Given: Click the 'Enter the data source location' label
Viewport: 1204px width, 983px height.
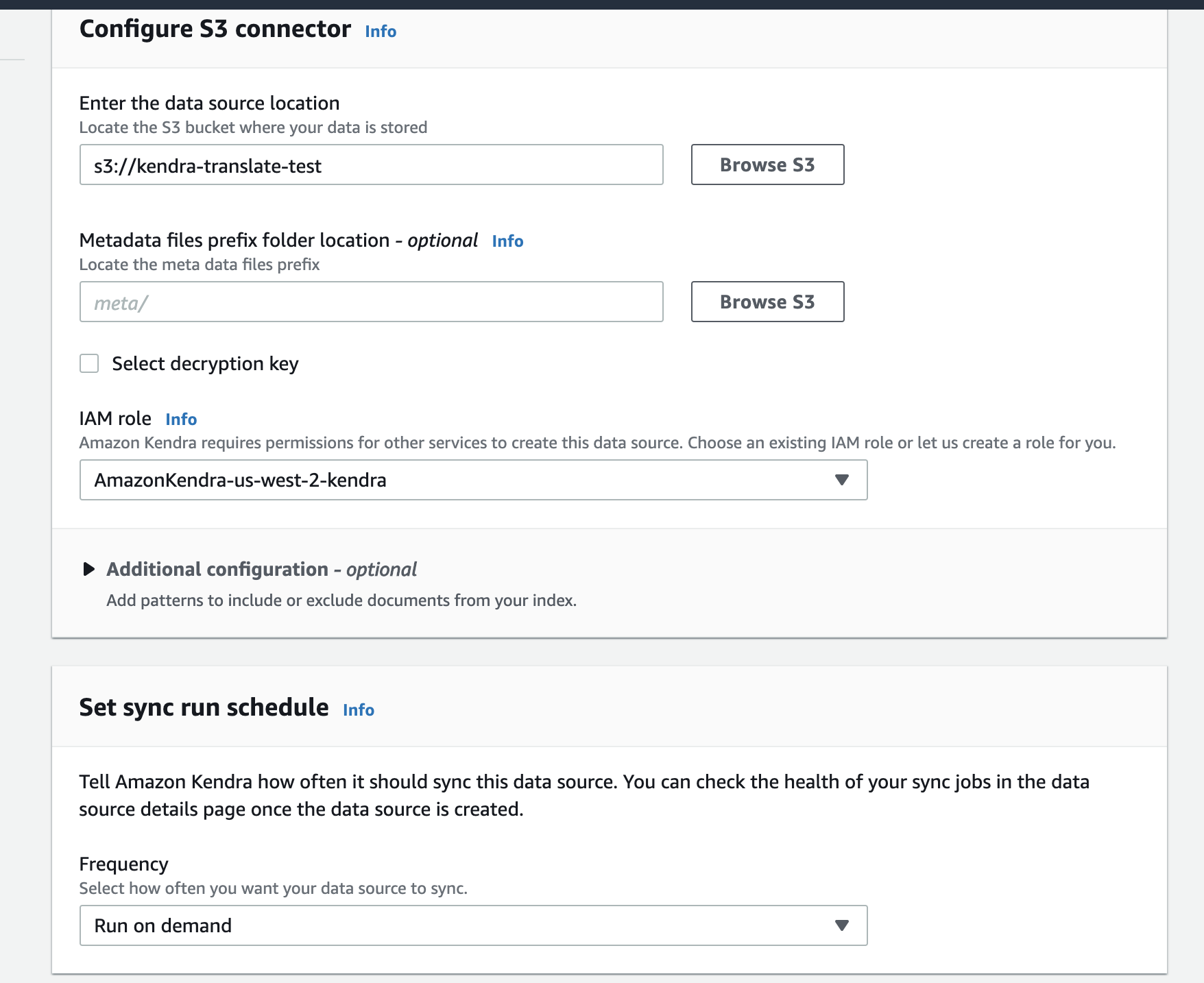Looking at the screenshot, I should [209, 104].
